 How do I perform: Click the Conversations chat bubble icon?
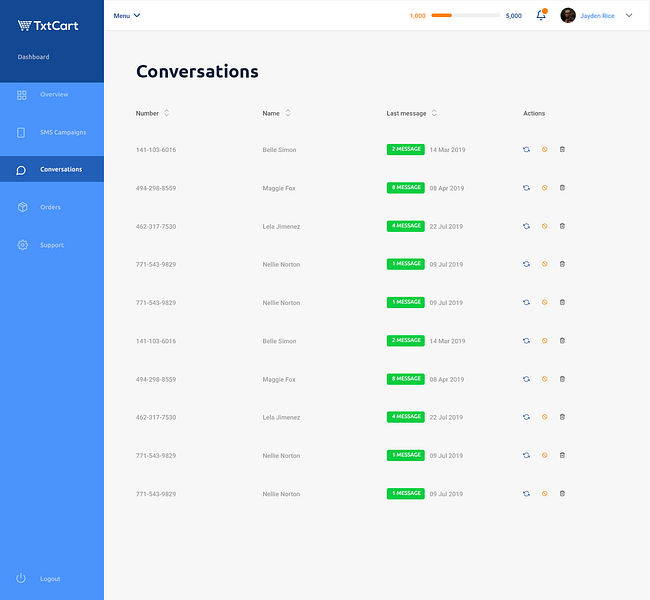point(21,170)
